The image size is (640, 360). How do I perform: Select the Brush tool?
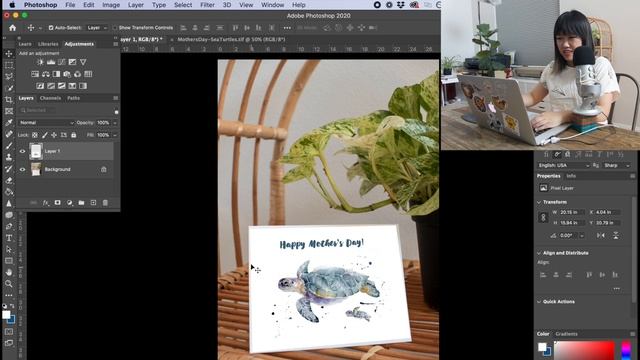pyautogui.click(x=9, y=145)
